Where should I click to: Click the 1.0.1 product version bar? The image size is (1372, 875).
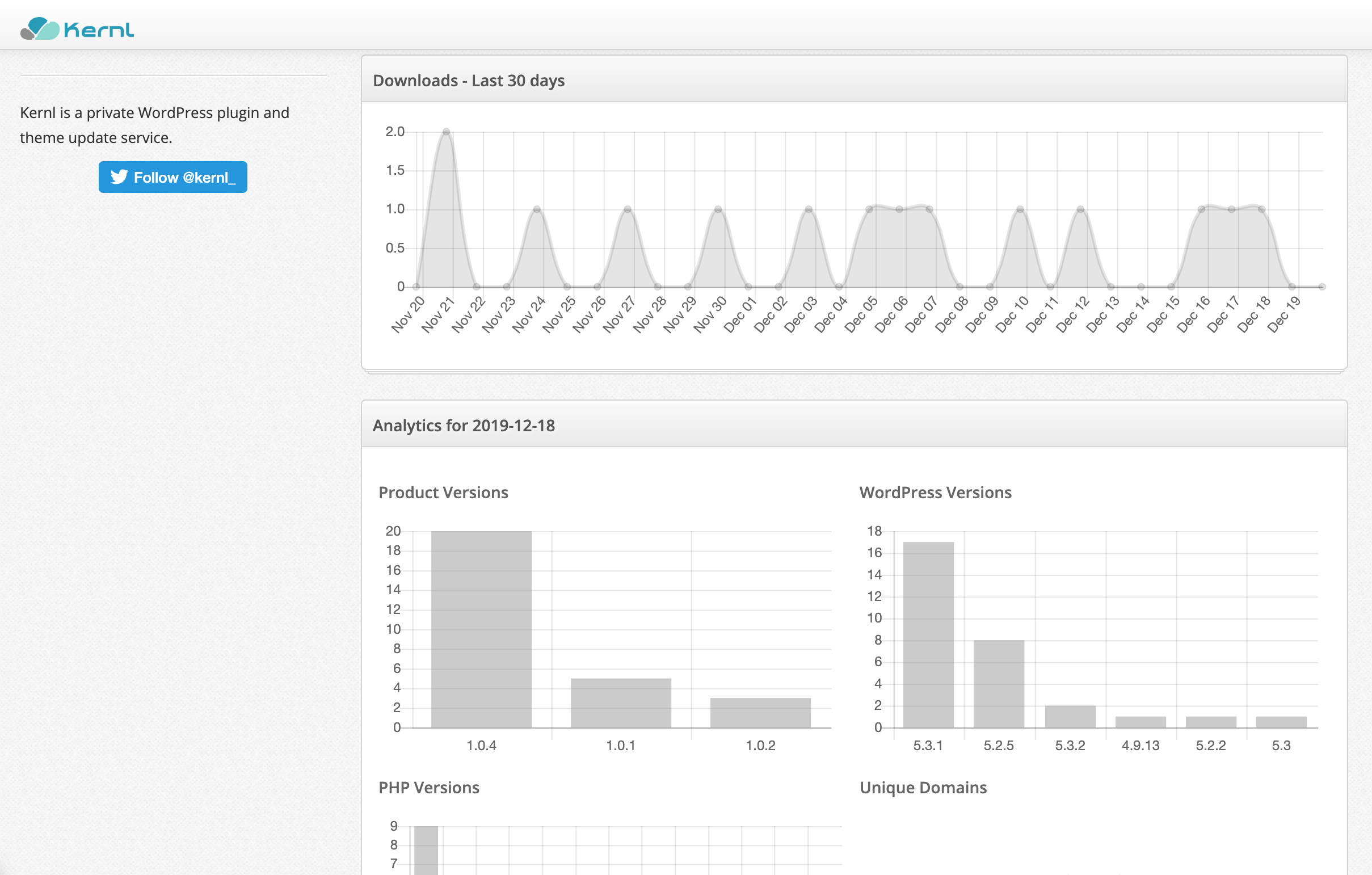pyautogui.click(x=621, y=702)
